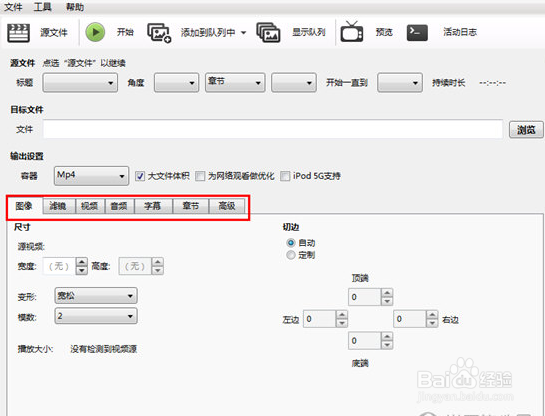Click the clapperboard Source icon
The image size is (545, 416).
18,33
